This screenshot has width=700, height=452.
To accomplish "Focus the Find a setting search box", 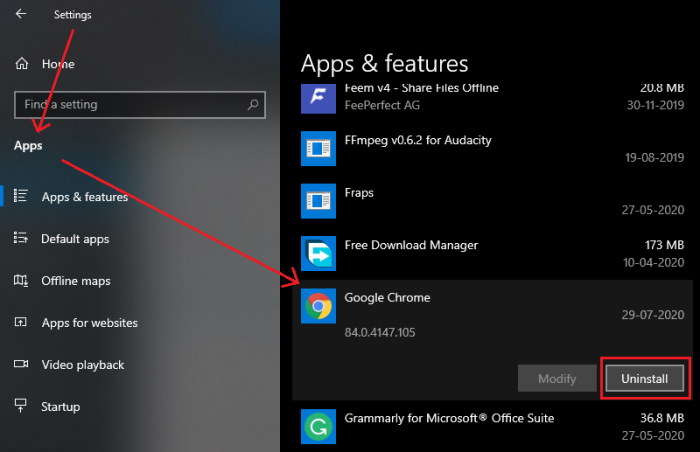I will click(140, 105).
